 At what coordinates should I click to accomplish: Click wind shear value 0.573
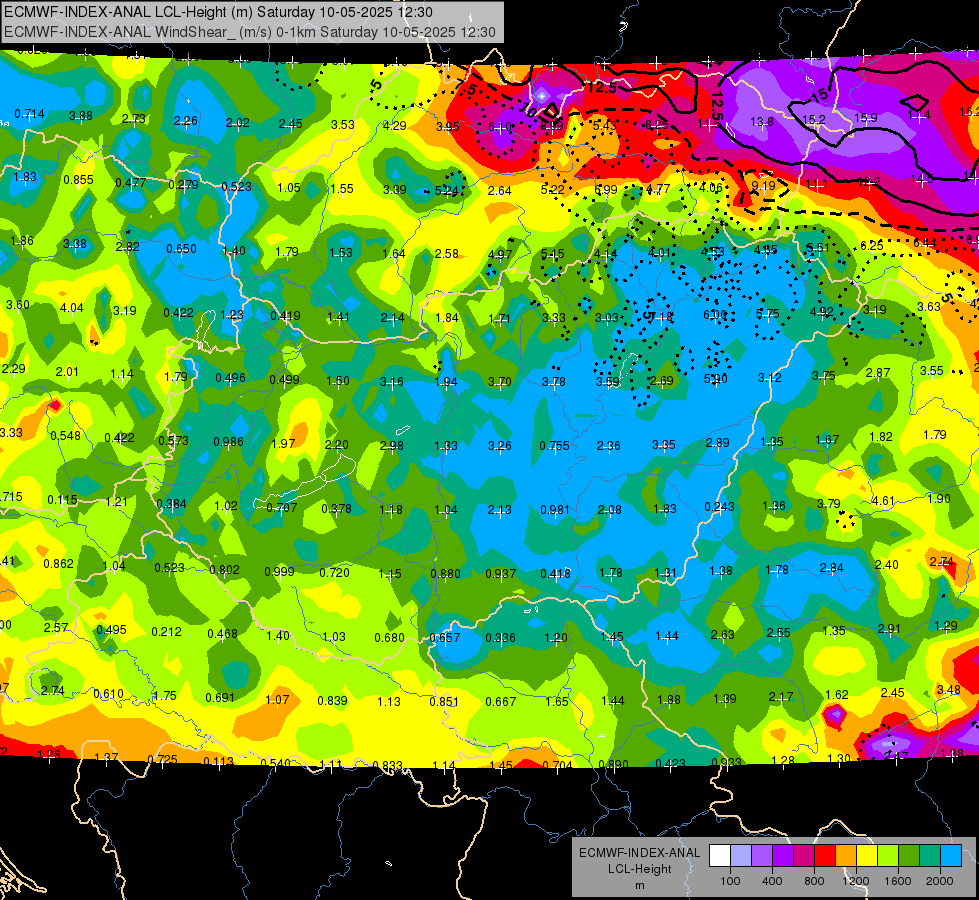point(174,440)
